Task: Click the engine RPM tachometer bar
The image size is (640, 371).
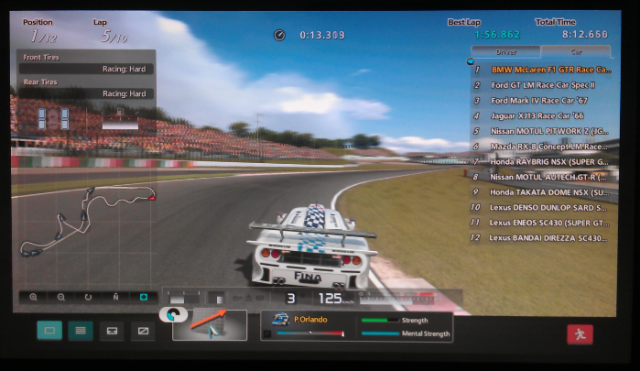Action: (397, 298)
